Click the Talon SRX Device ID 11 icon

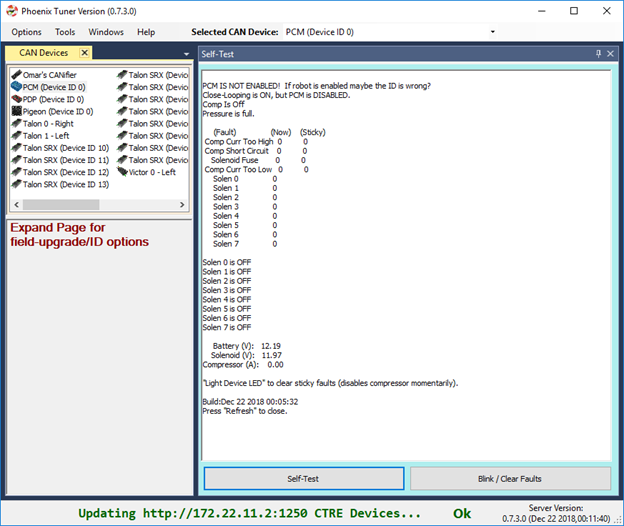(17, 160)
